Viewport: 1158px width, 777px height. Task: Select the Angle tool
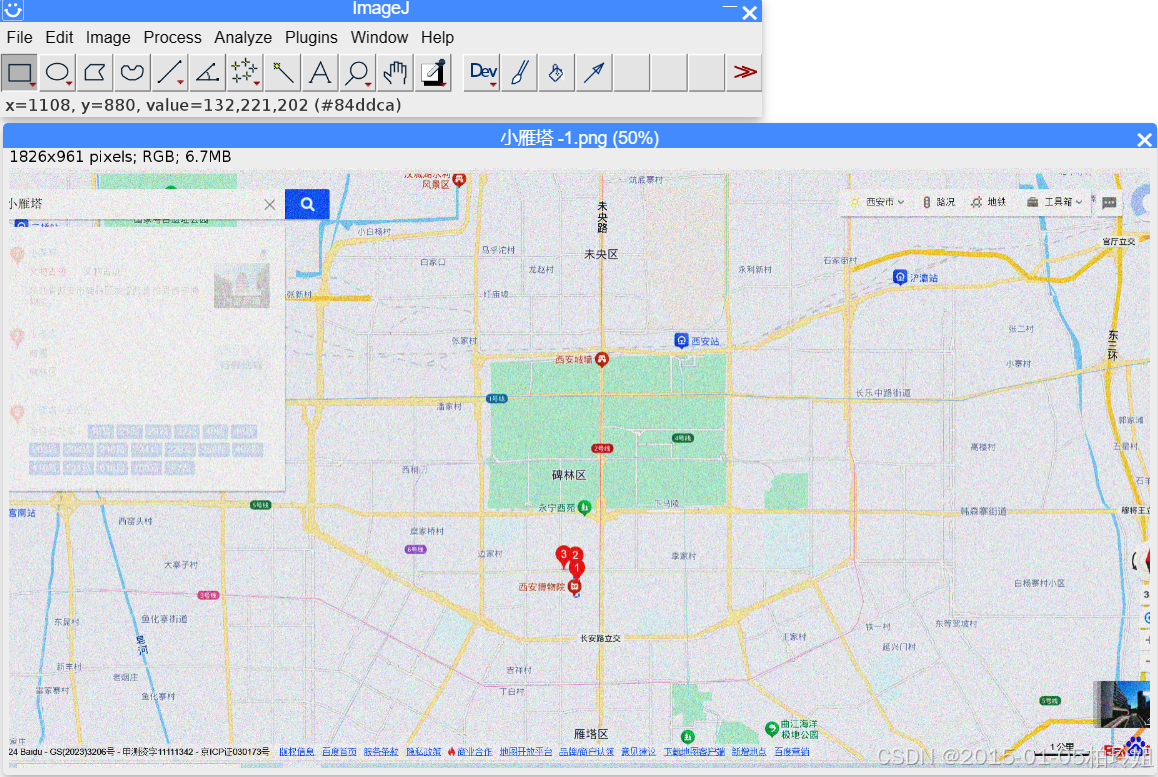click(x=208, y=72)
